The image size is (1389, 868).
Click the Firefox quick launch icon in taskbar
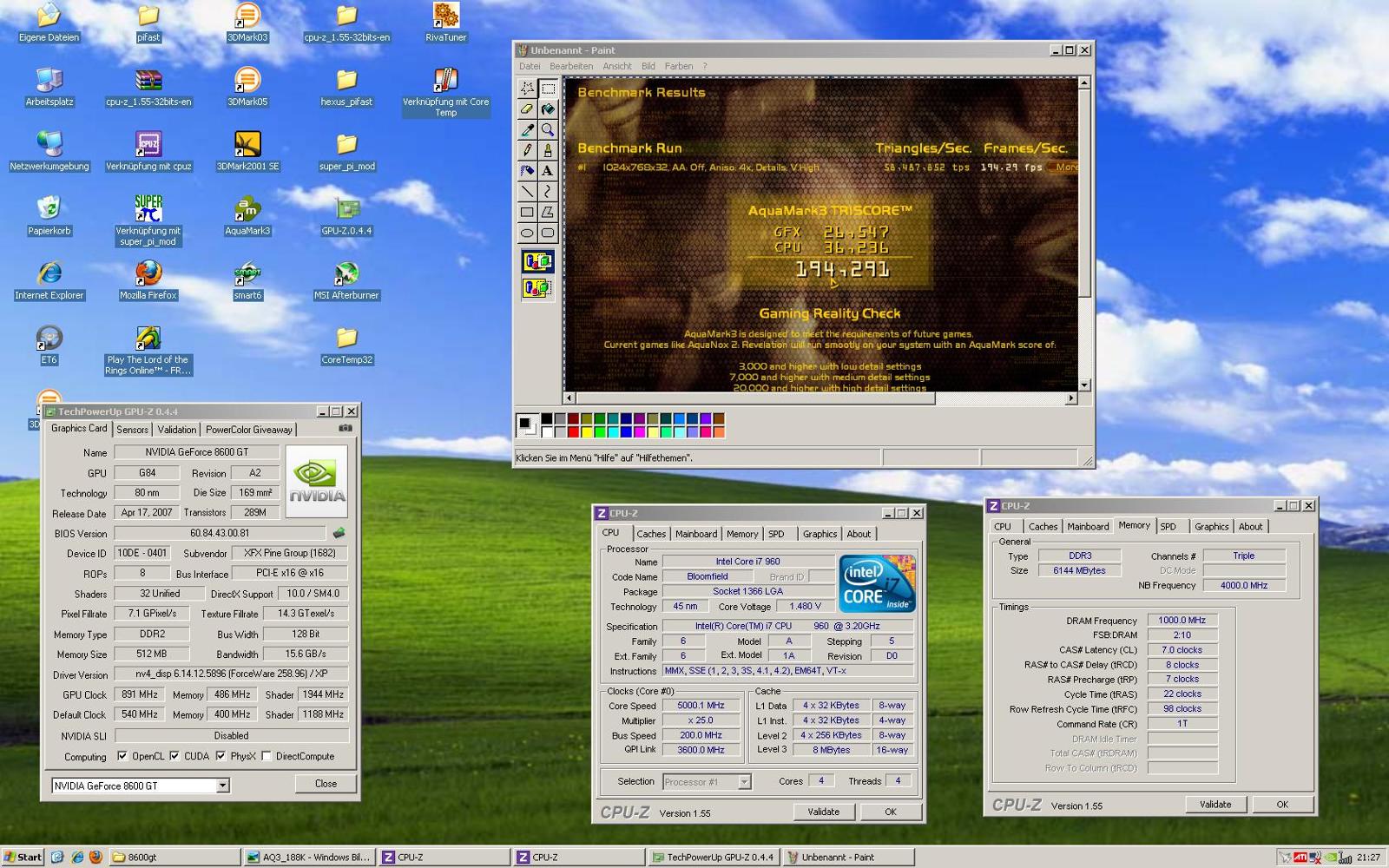pyautogui.click(x=95, y=857)
